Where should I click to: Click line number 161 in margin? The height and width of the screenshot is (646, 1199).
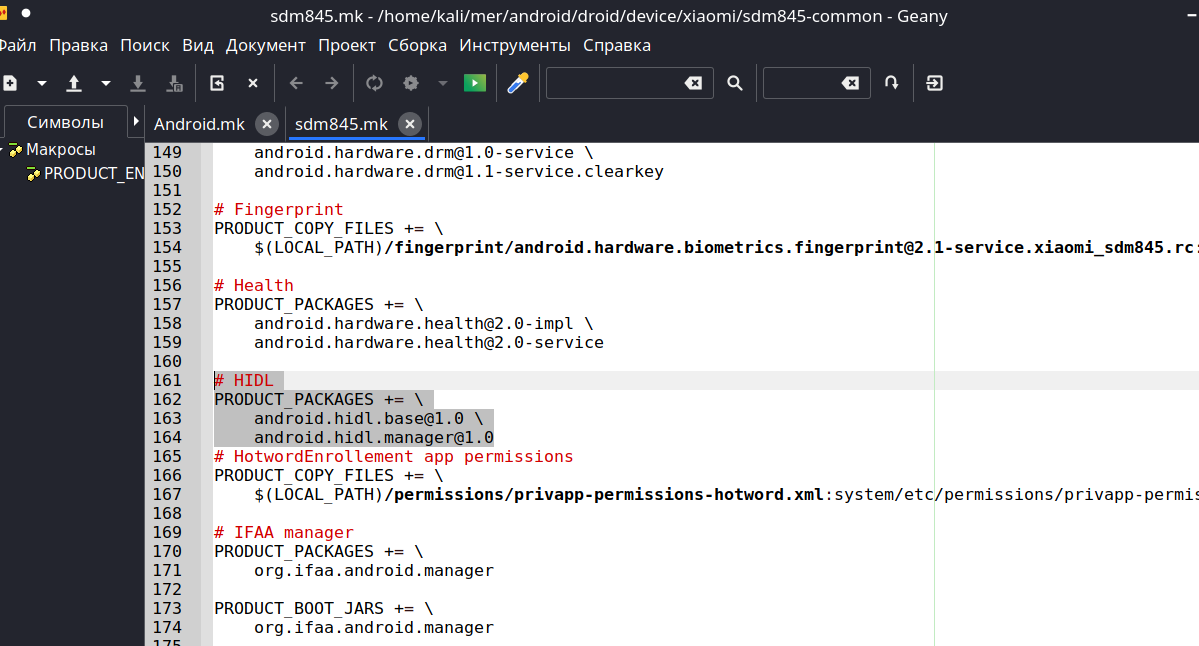click(x=167, y=381)
